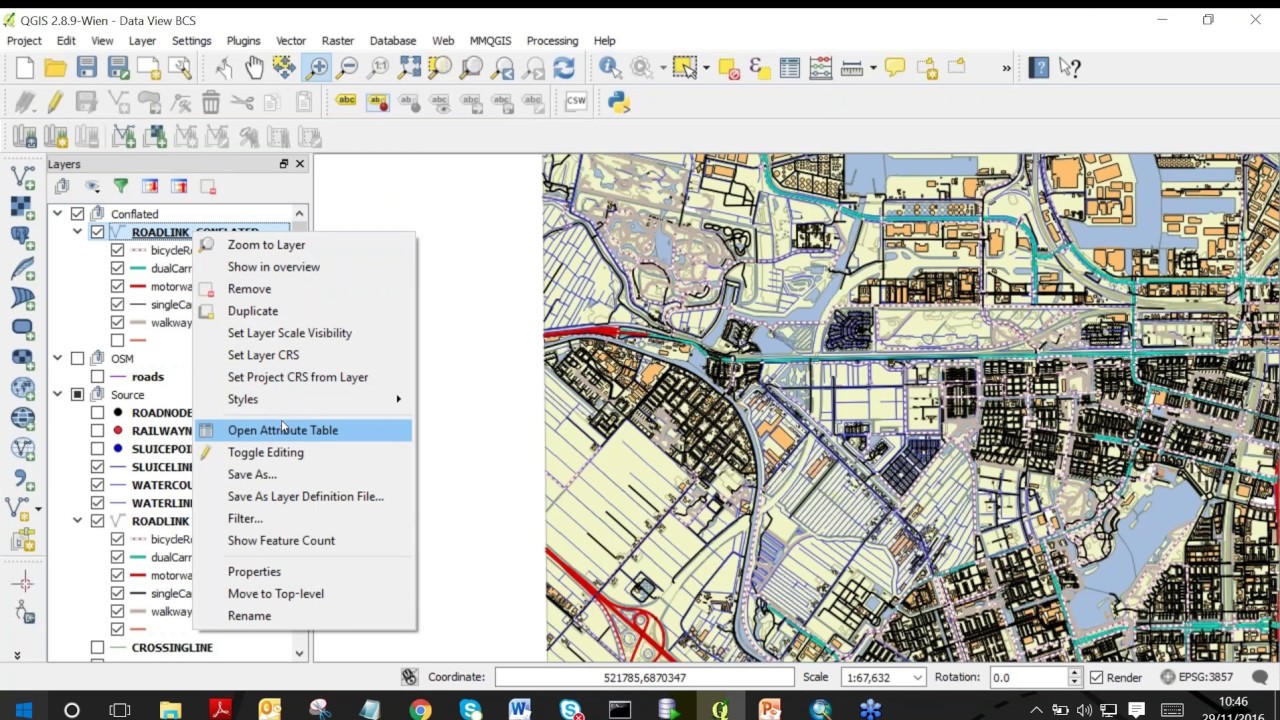Open the field calculator abacus icon
The width and height of the screenshot is (1280, 720).
(821, 68)
